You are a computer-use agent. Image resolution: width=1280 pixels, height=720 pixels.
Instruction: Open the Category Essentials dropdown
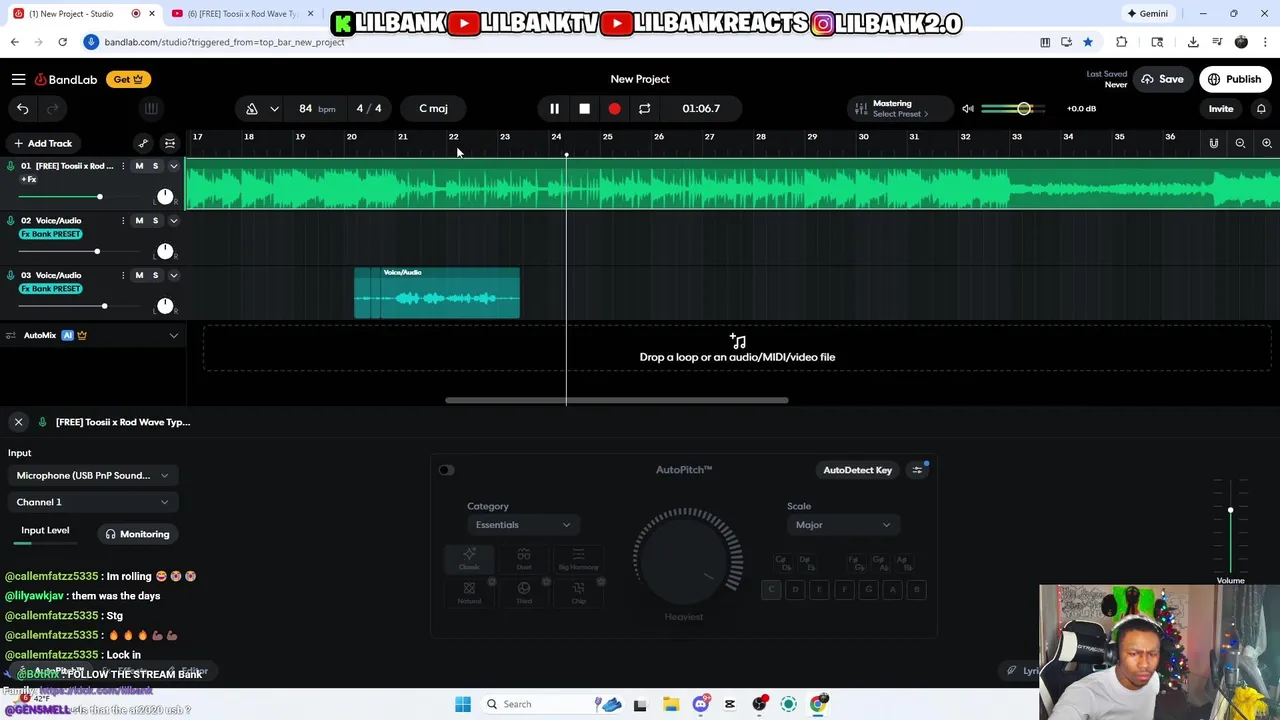pos(523,525)
